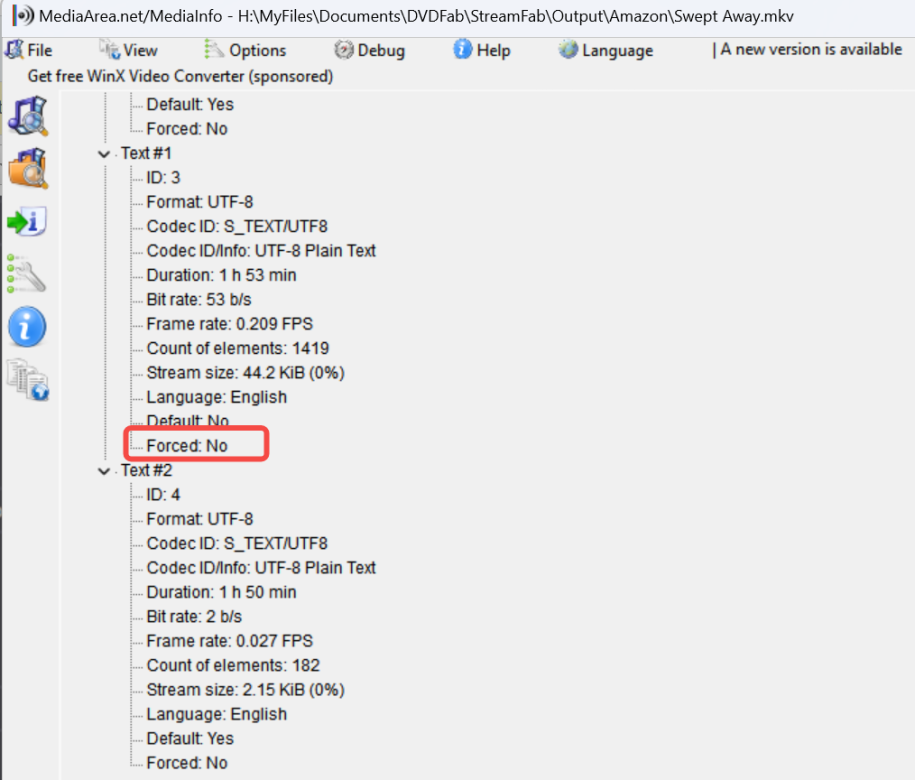Viewport: 915px width, 780px height.
Task: Select Frame rate: 0.209 FPS row
Action: tap(229, 324)
